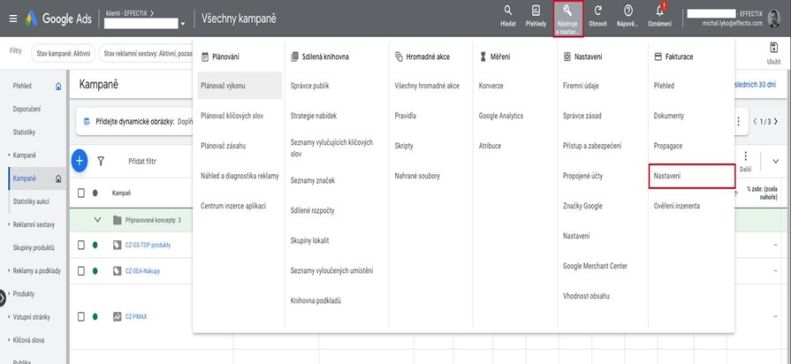Select Plánovač výkonu menu item
791x364 pixels.
click(240, 86)
